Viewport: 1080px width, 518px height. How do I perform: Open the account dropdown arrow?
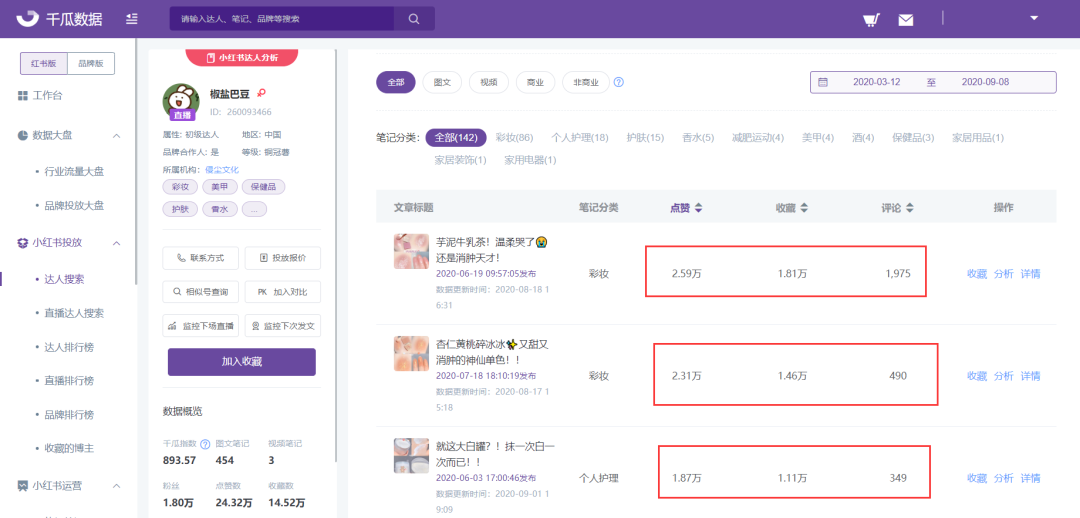click(1034, 18)
